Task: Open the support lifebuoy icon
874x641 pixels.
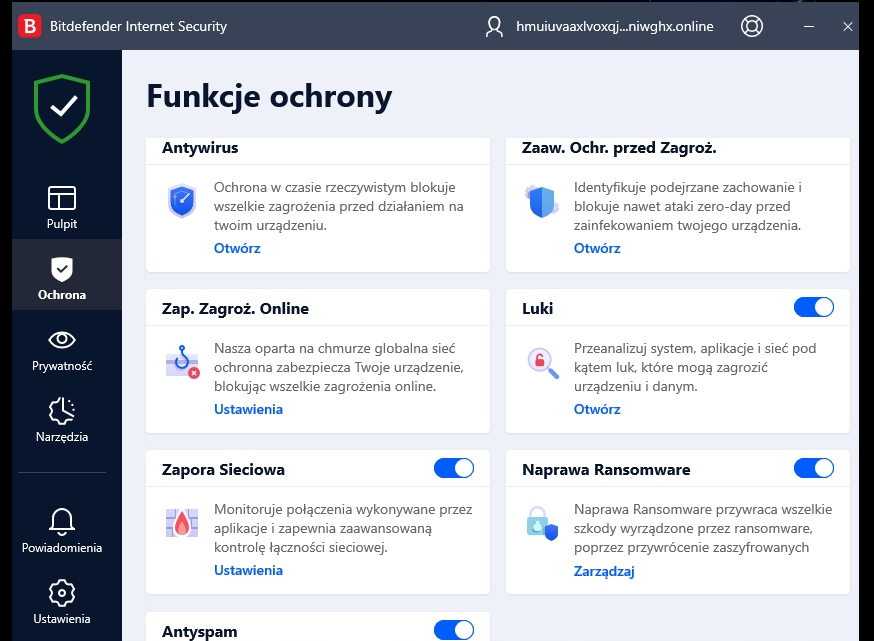Action: [x=751, y=26]
